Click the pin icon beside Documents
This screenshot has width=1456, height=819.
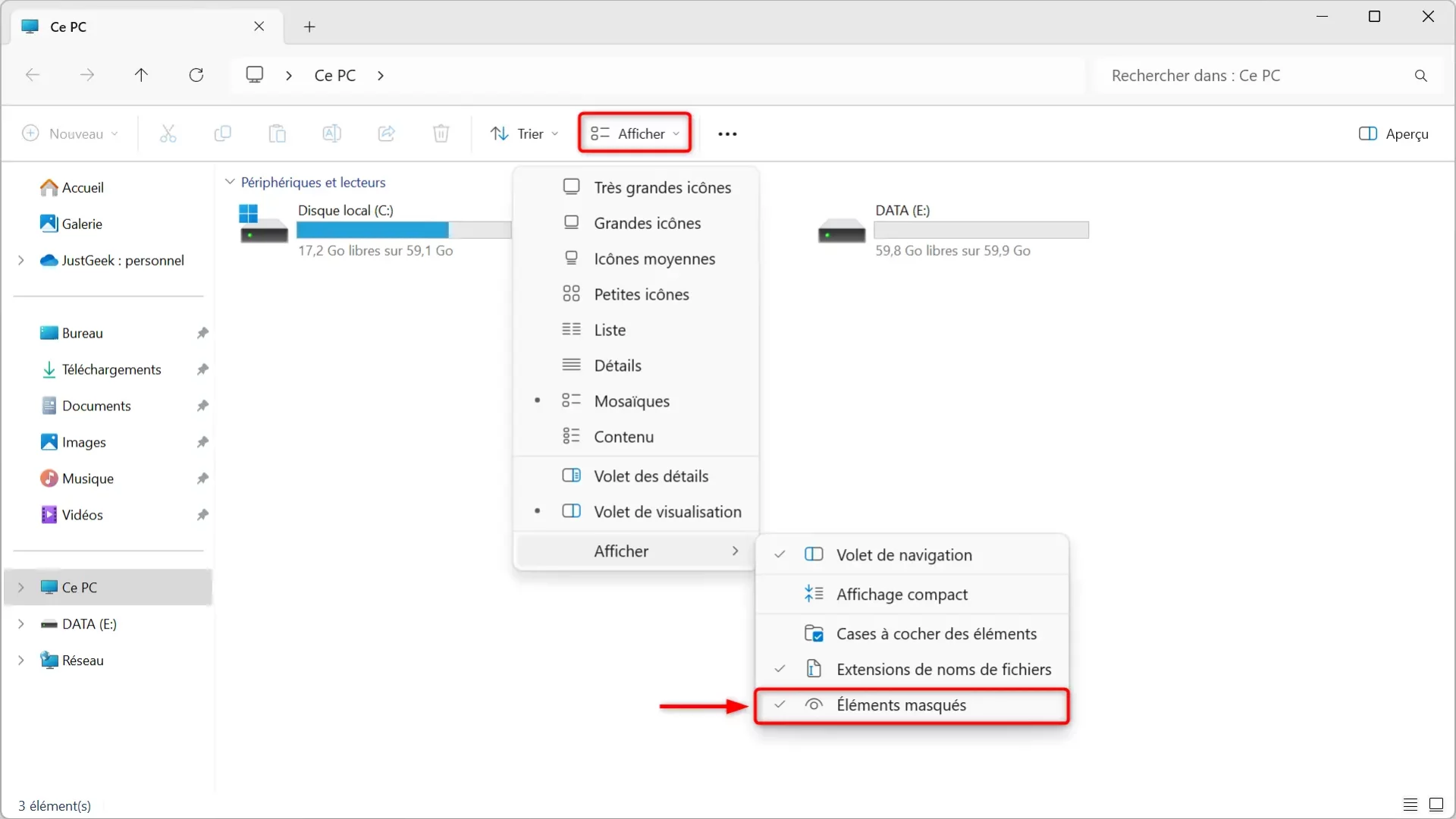point(202,406)
